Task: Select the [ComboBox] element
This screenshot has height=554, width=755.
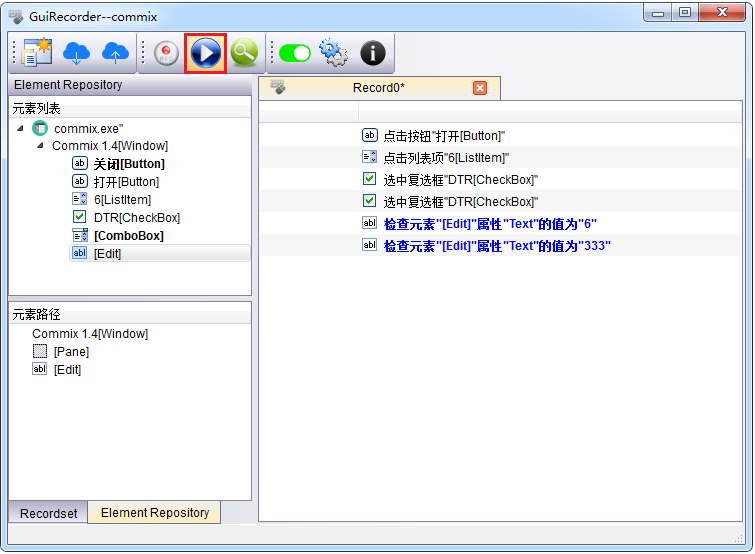Action: click(129, 236)
